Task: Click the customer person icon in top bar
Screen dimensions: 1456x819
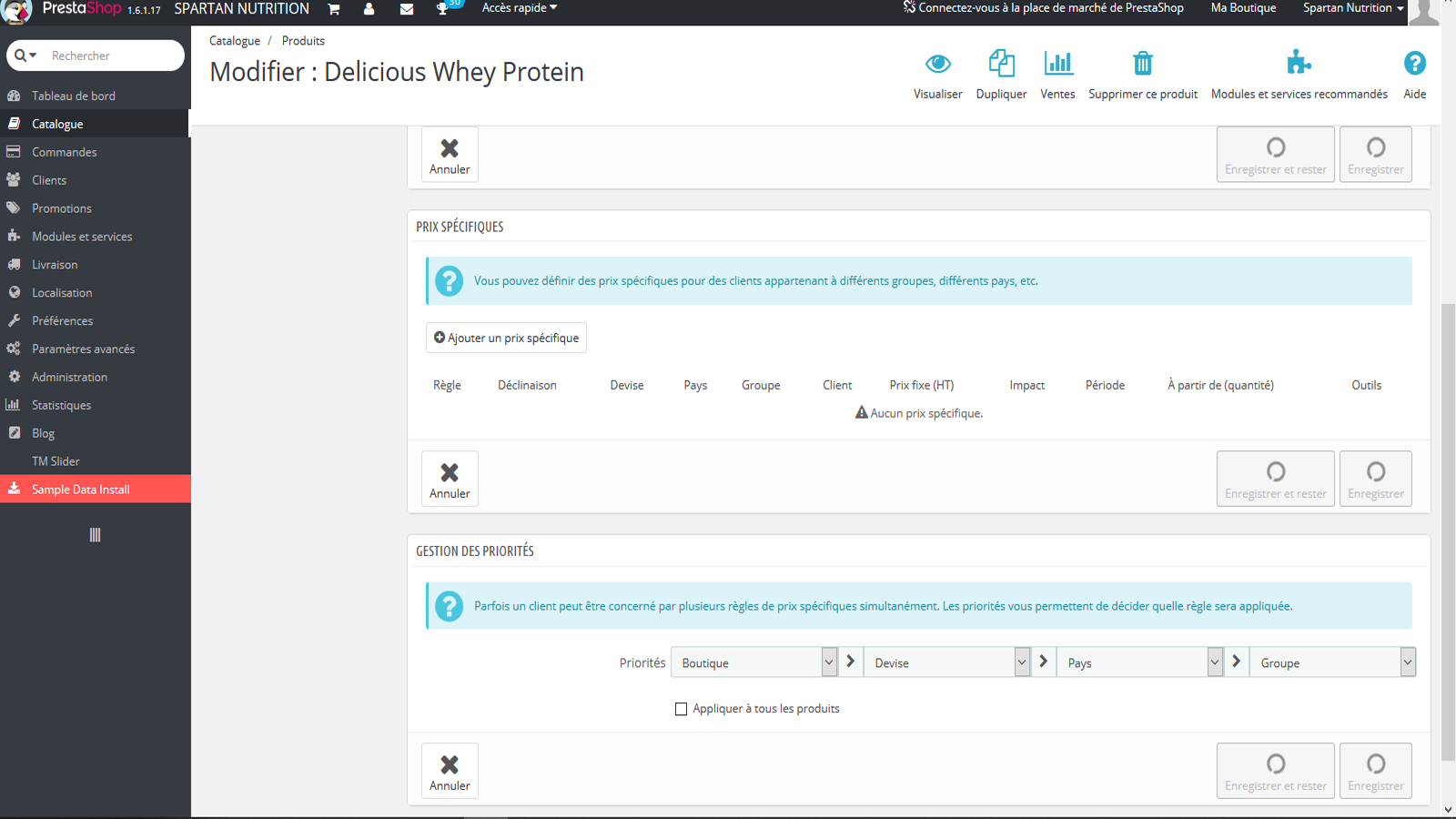Action: click(x=369, y=9)
